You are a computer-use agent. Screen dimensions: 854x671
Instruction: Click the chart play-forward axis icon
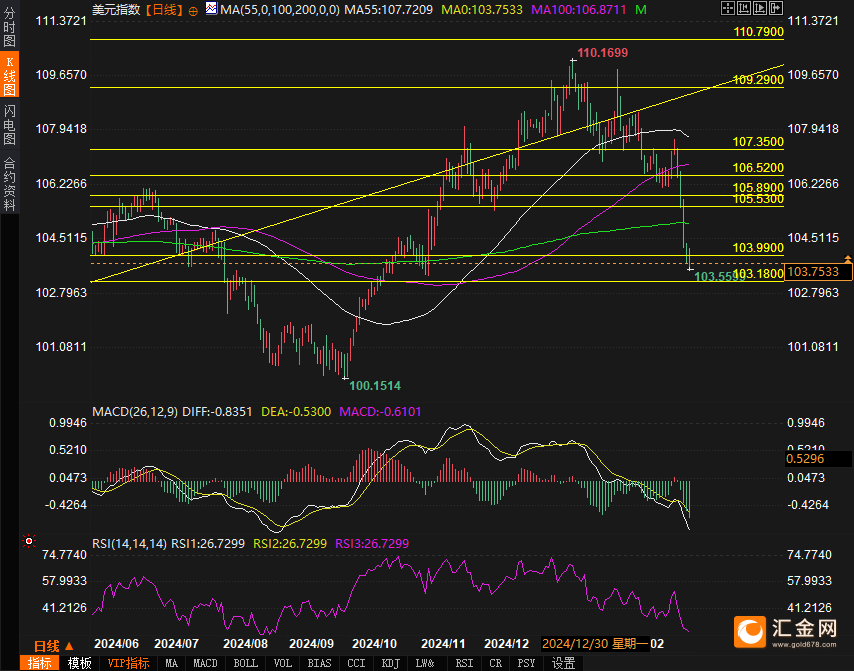pyautogui.click(x=760, y=8)
